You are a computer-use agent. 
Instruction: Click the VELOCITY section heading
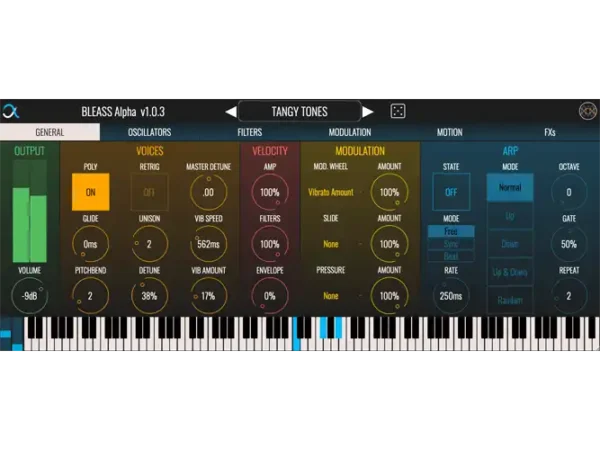click(x=270, y=151)
